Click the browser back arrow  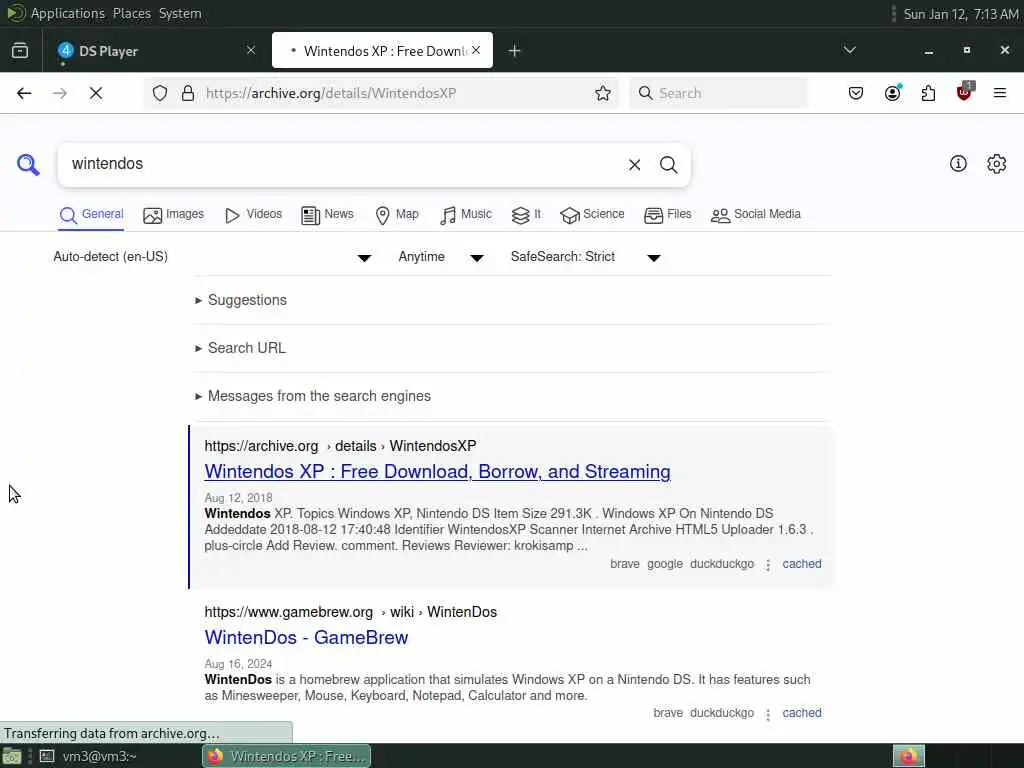pos(24,93)
